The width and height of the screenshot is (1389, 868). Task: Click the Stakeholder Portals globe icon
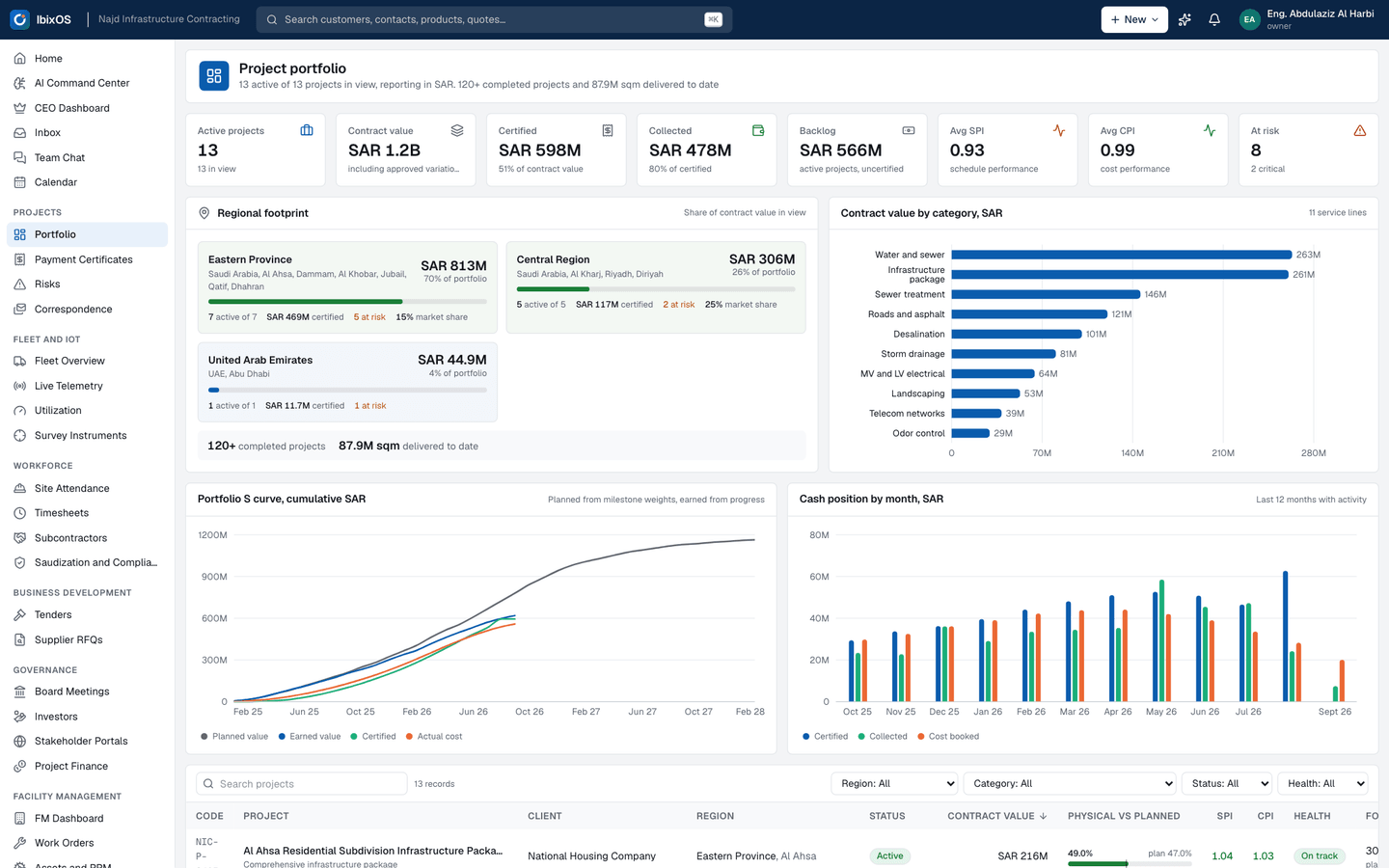(x=19, y=742)
